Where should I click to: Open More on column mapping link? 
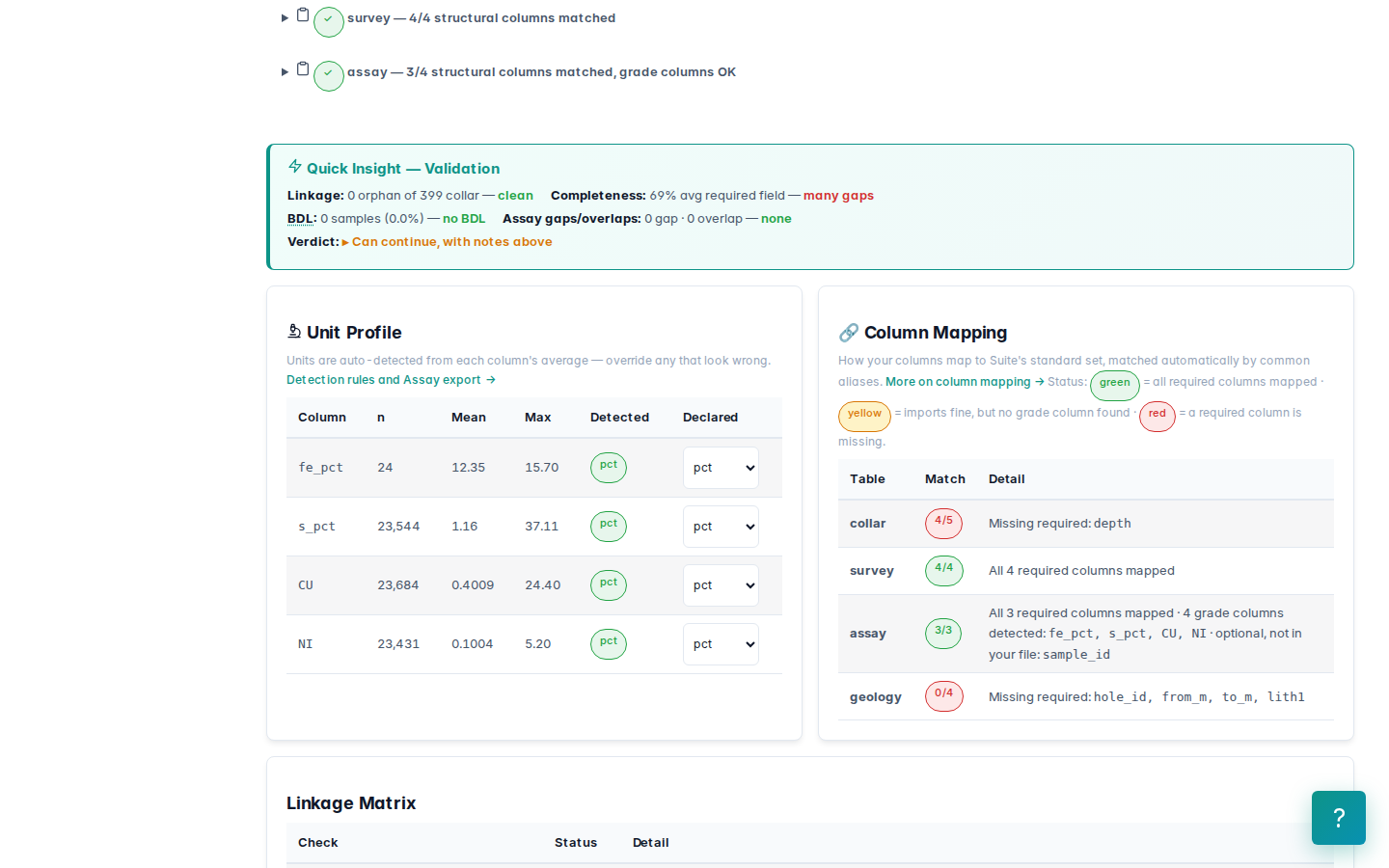(x=965, y=382)
